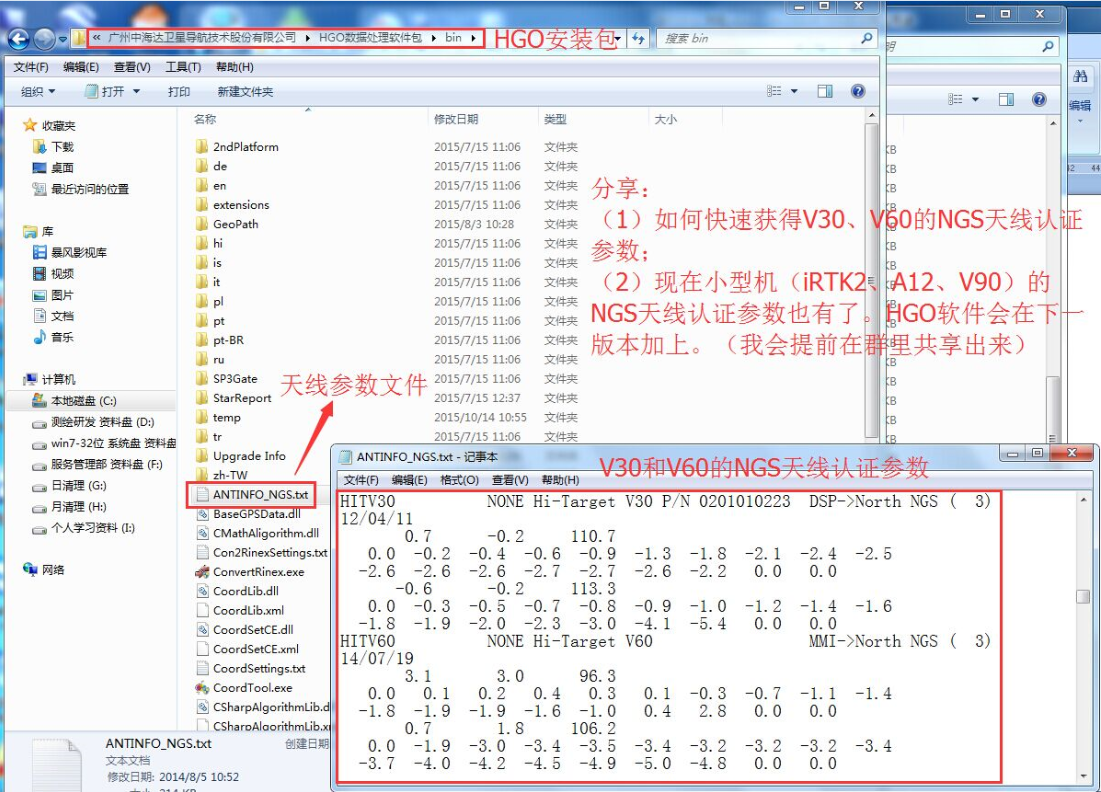
Task: Click the ANTINFO_NGS.txt thumbnail in the details pane
Action: click(x=58, y=765)
